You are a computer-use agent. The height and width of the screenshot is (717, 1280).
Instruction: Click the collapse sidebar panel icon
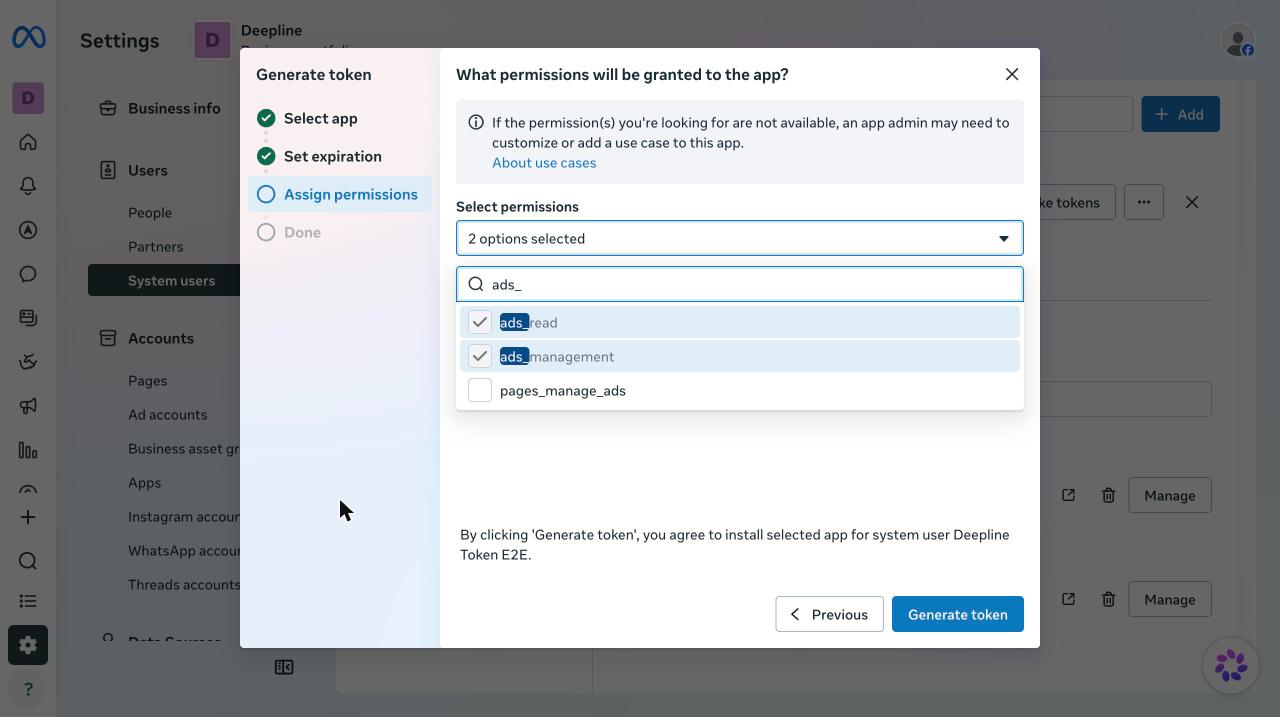[284, 667]
